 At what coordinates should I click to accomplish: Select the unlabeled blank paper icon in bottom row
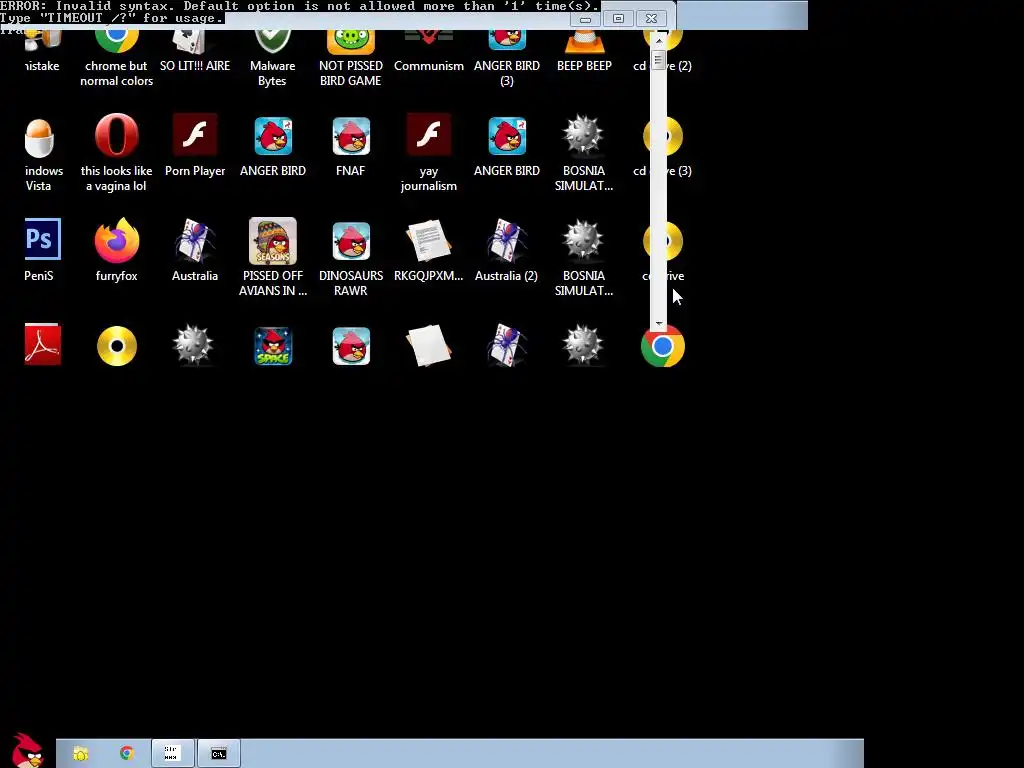428,345
